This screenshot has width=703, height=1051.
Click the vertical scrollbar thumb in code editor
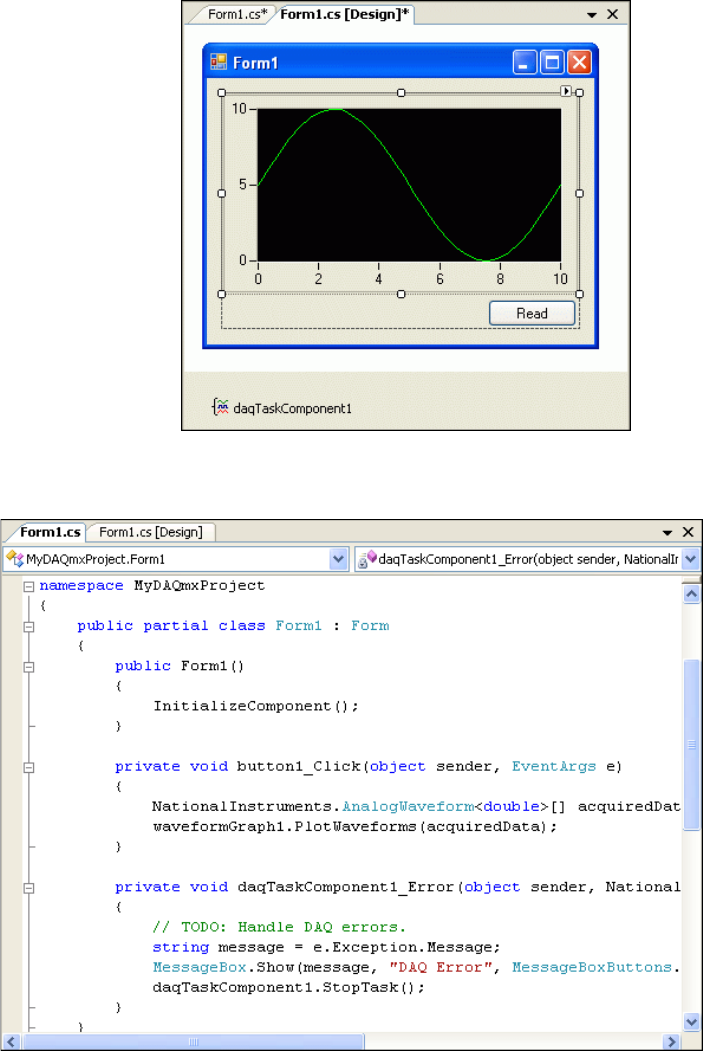tap(692, 745)
